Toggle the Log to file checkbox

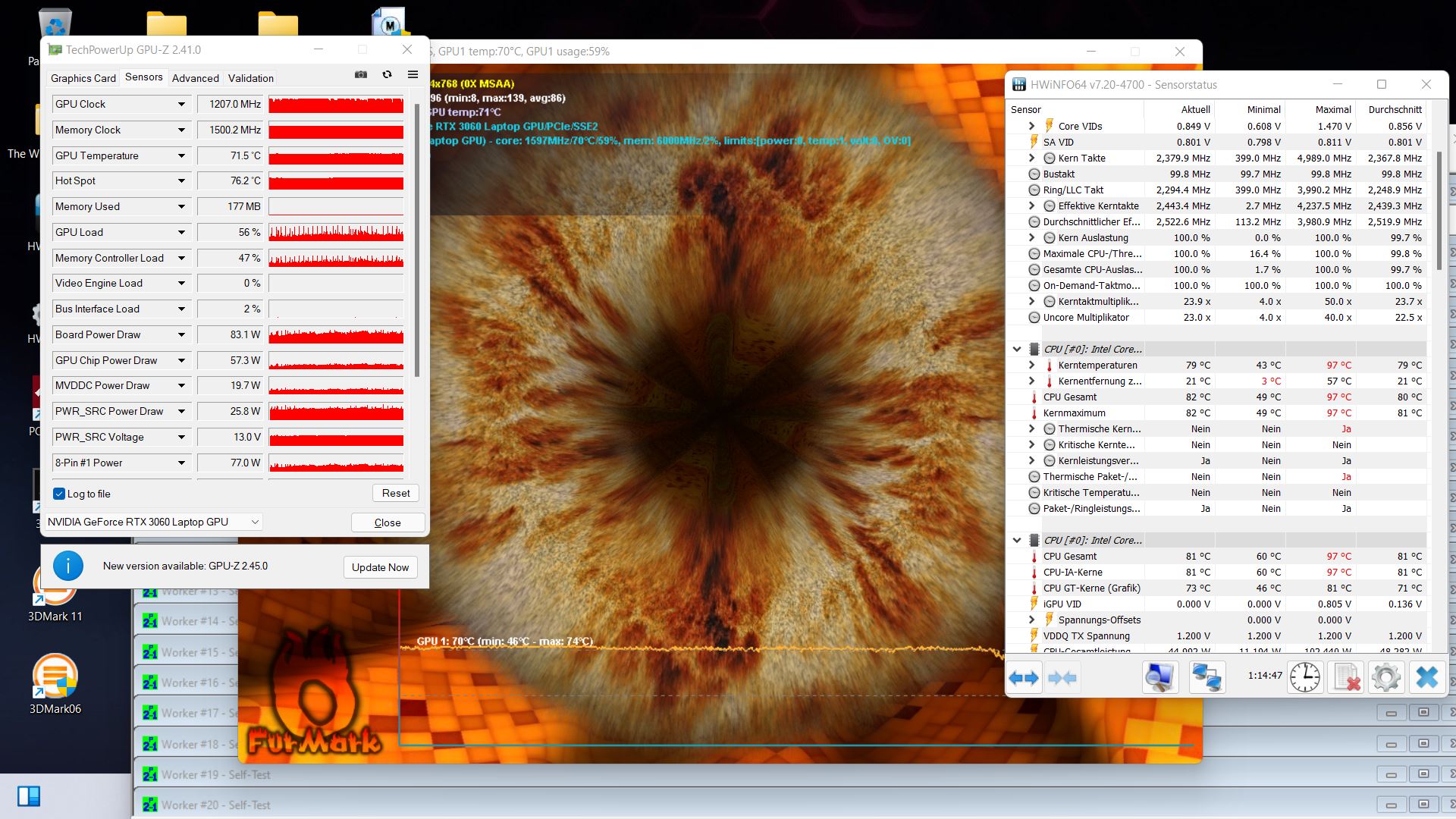point(59,494)
